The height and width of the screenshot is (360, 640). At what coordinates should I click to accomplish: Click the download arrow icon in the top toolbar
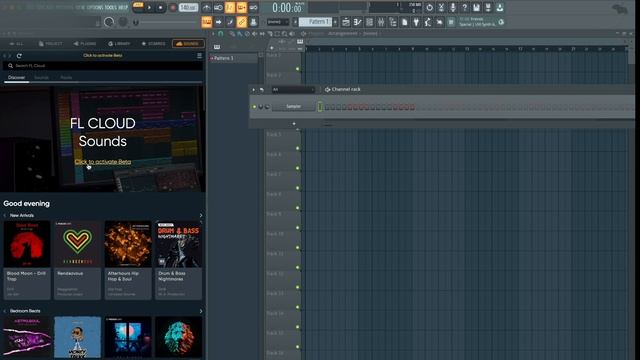(500, 7)
